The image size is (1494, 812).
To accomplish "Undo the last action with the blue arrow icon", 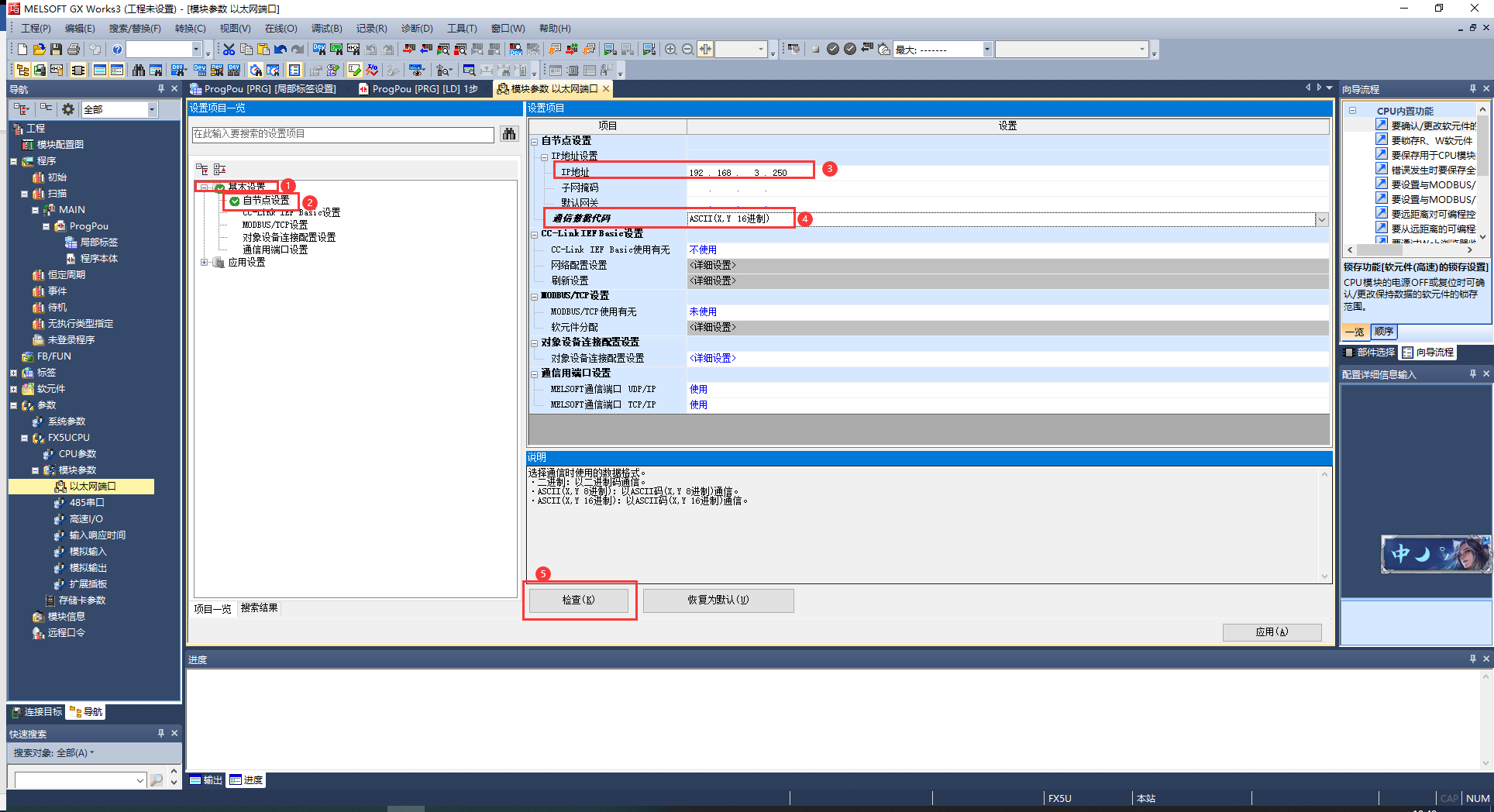I will pos(281,49).
